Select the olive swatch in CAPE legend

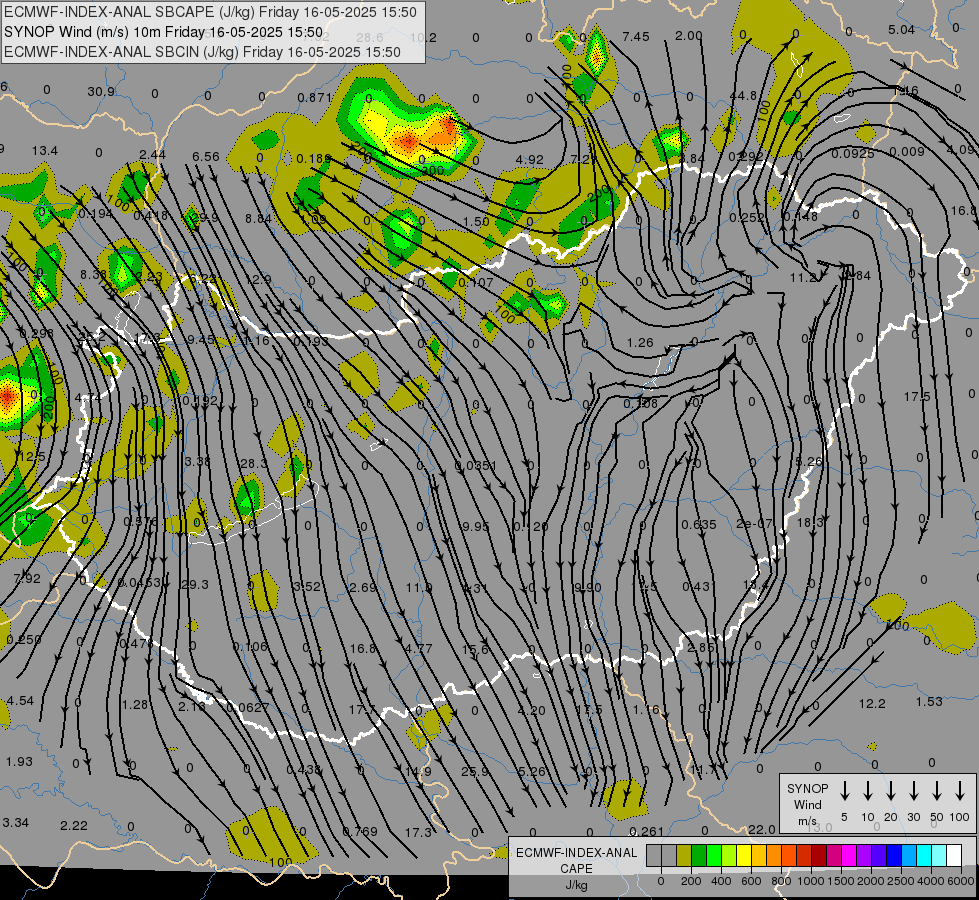click(x=684, y=855)
